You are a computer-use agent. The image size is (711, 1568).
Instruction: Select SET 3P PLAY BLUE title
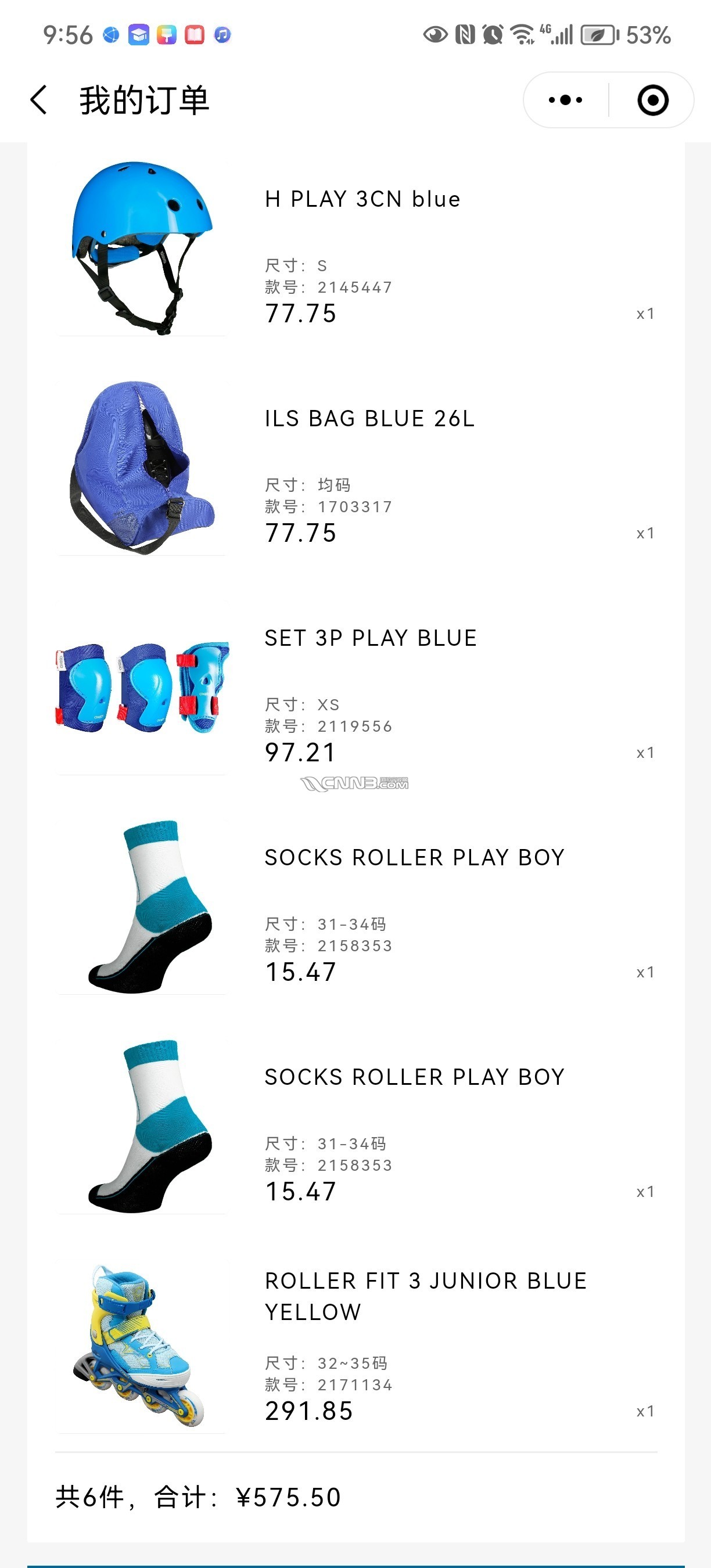click(371, 638)
